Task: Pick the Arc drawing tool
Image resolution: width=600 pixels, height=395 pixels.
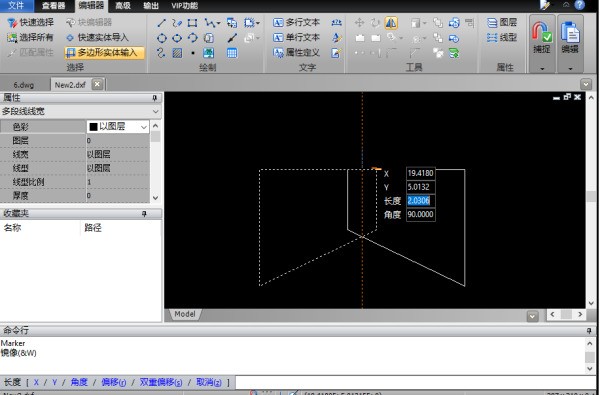Action: [x=192, y=38]
